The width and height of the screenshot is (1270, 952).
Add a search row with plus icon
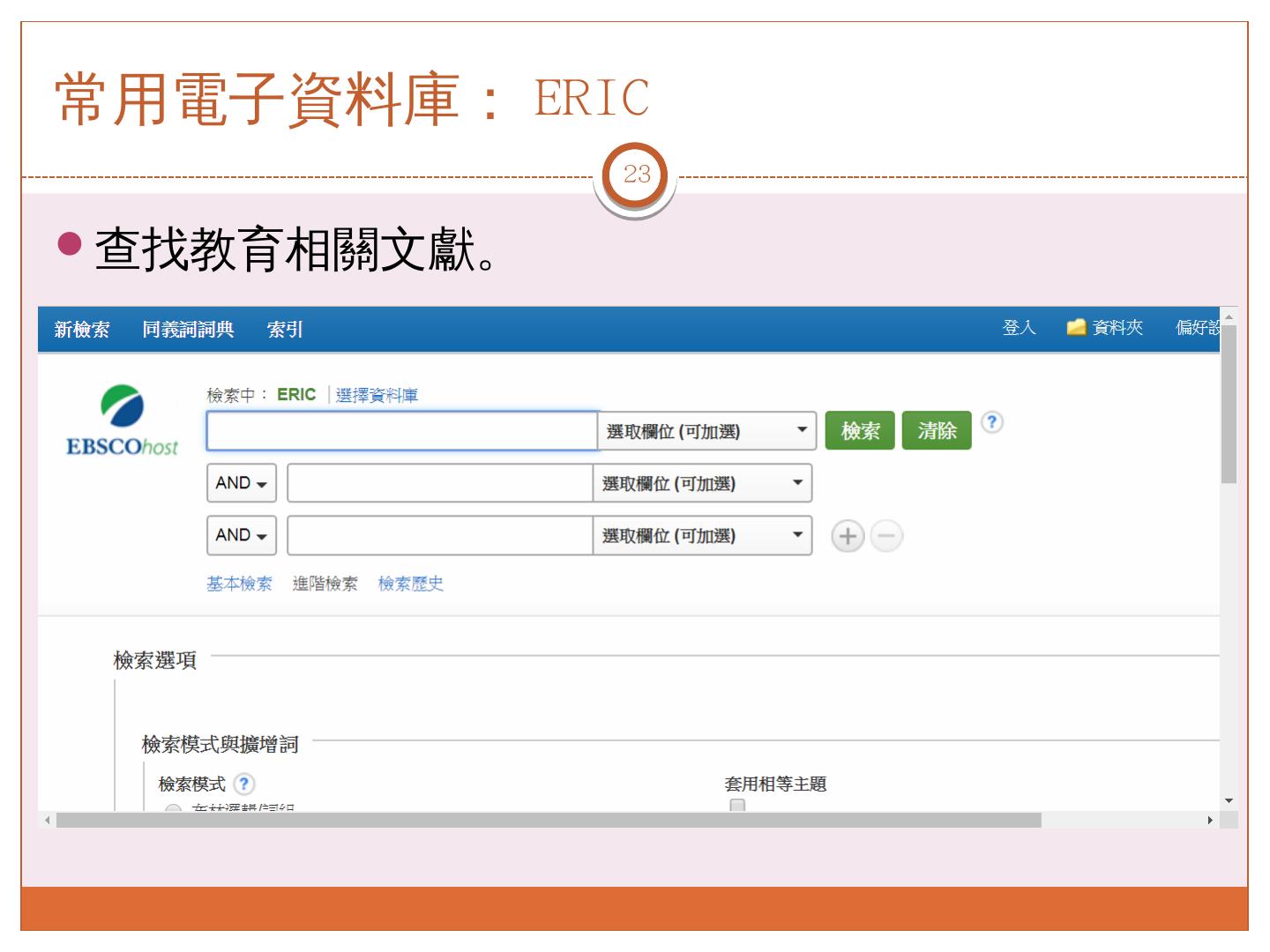click(848, 536)
